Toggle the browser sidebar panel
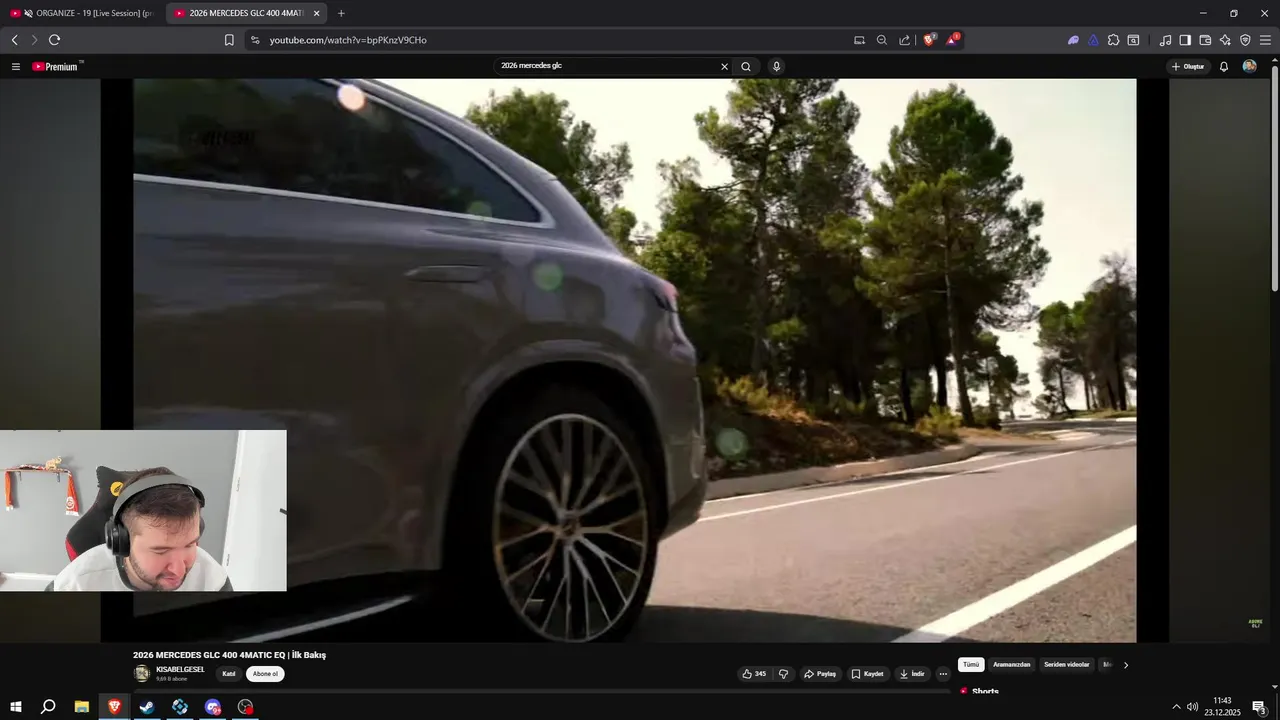The height and width of the screenshot is (720, 1280). [x=1185, y=40]
